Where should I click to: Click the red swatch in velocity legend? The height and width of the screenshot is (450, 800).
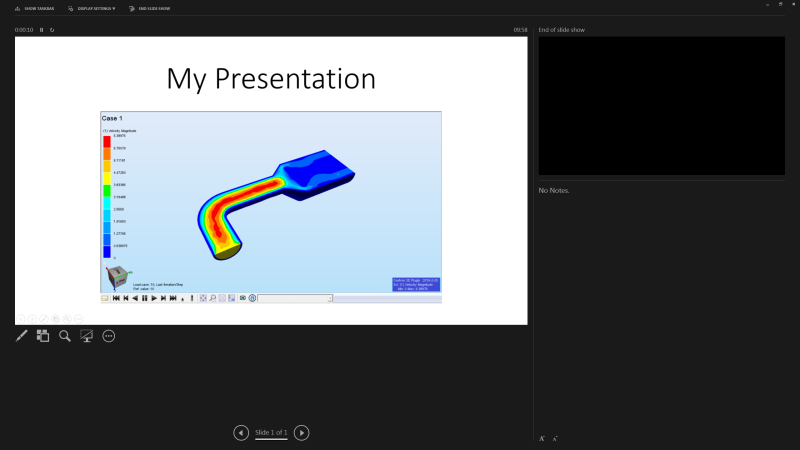(x=107, y=141)
